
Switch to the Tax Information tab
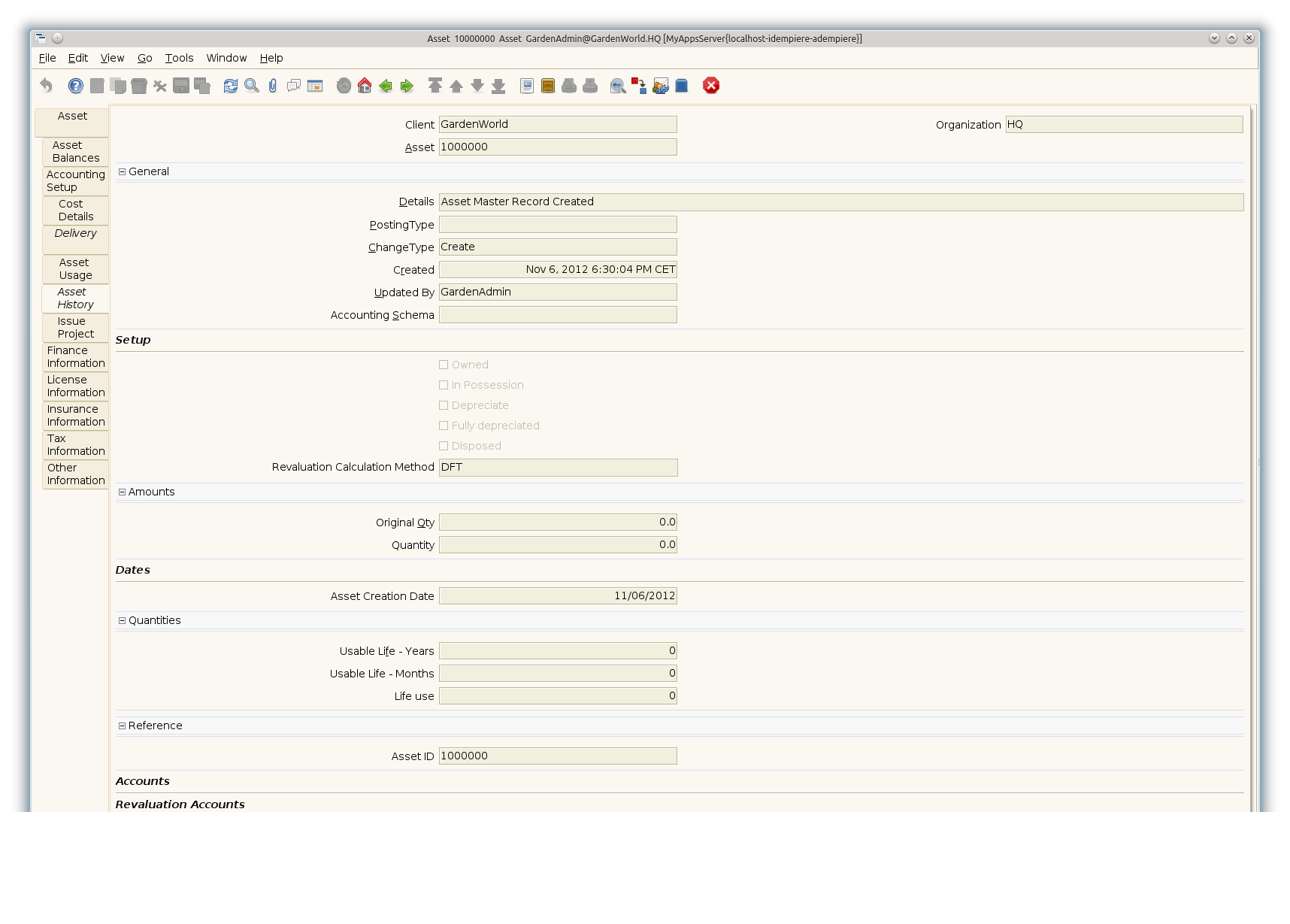click(x=76, y=444)
